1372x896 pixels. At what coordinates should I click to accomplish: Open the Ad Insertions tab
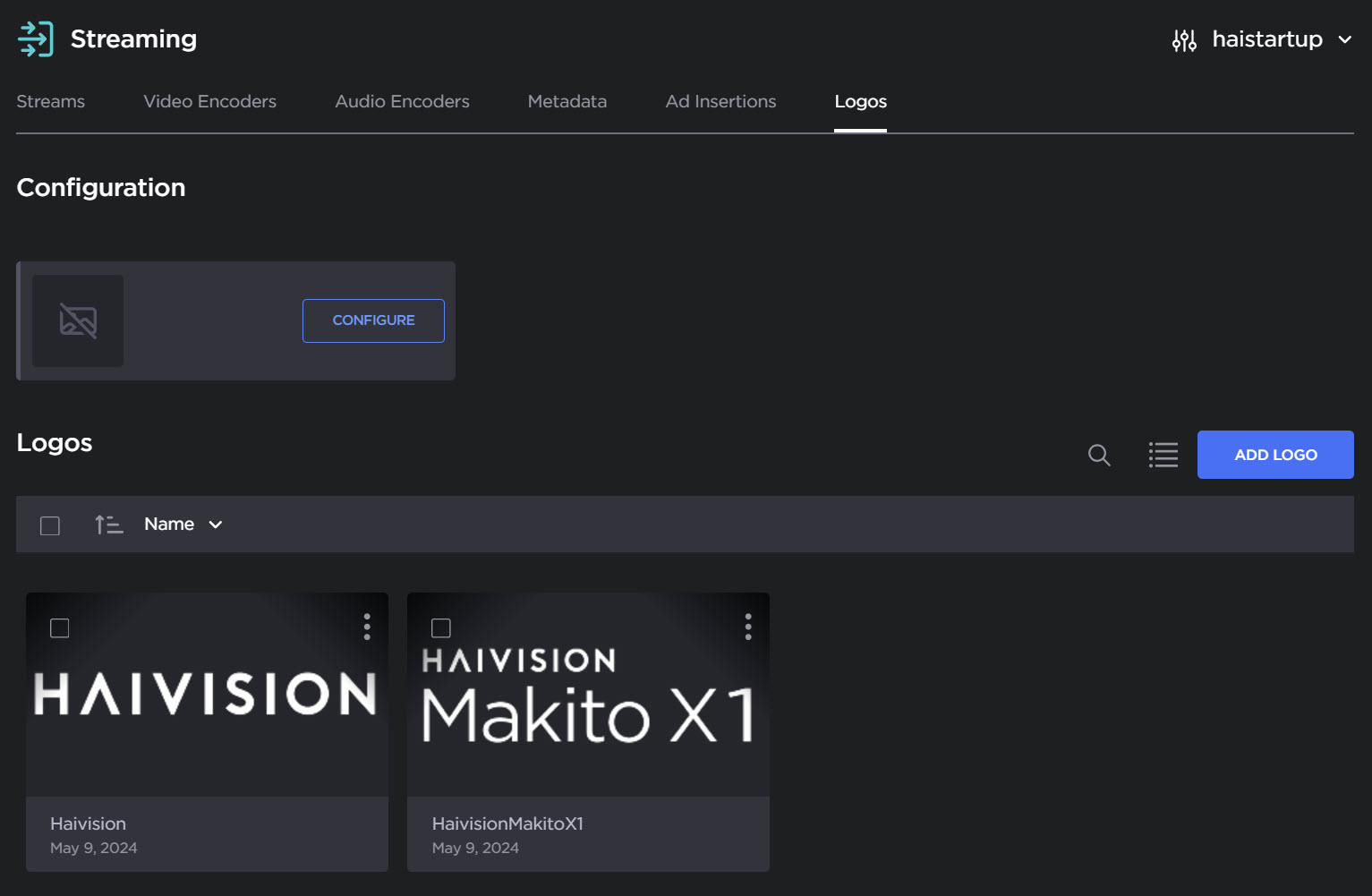click(x=720, y=101)
